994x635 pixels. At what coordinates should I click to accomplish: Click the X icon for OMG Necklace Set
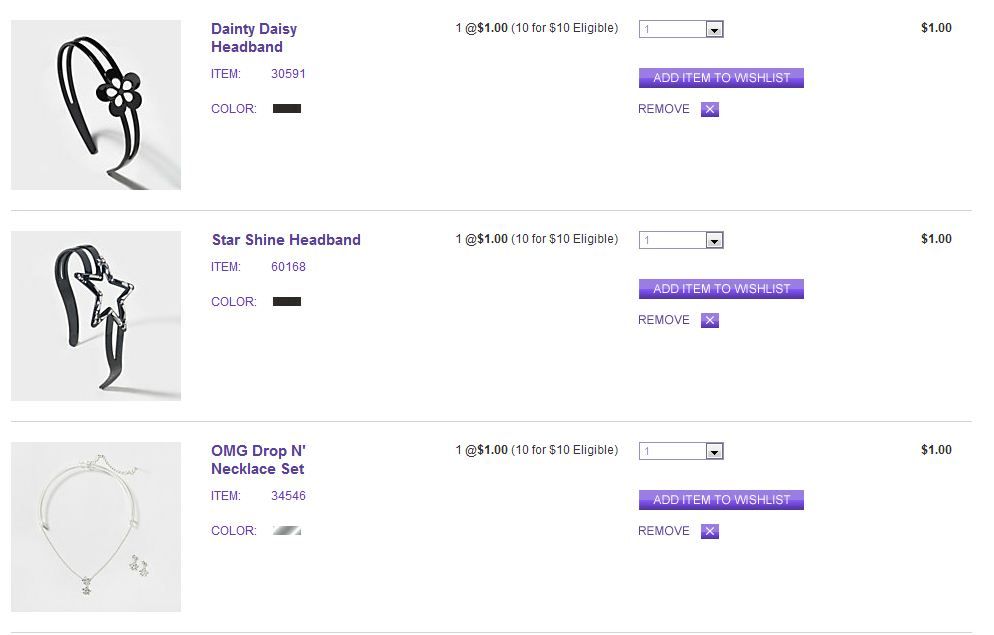(x=710, y=532)
